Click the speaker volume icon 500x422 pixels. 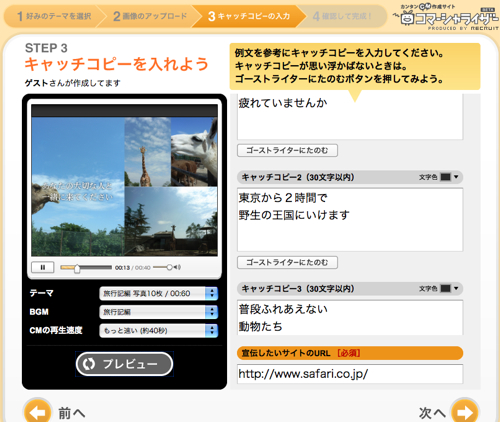click(x=177, y=267)
